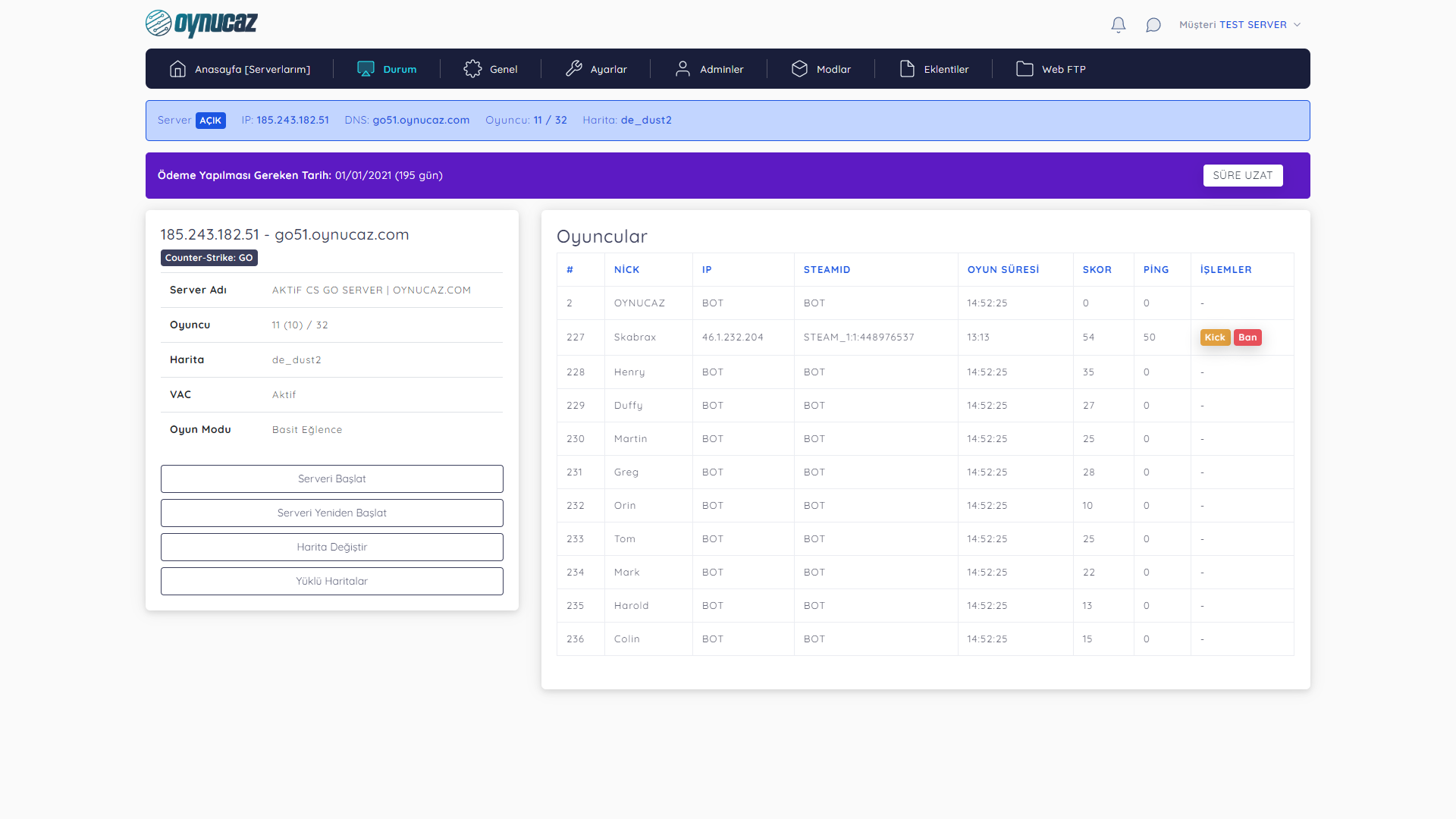Click the Adminler user icon

click(682, 69)
